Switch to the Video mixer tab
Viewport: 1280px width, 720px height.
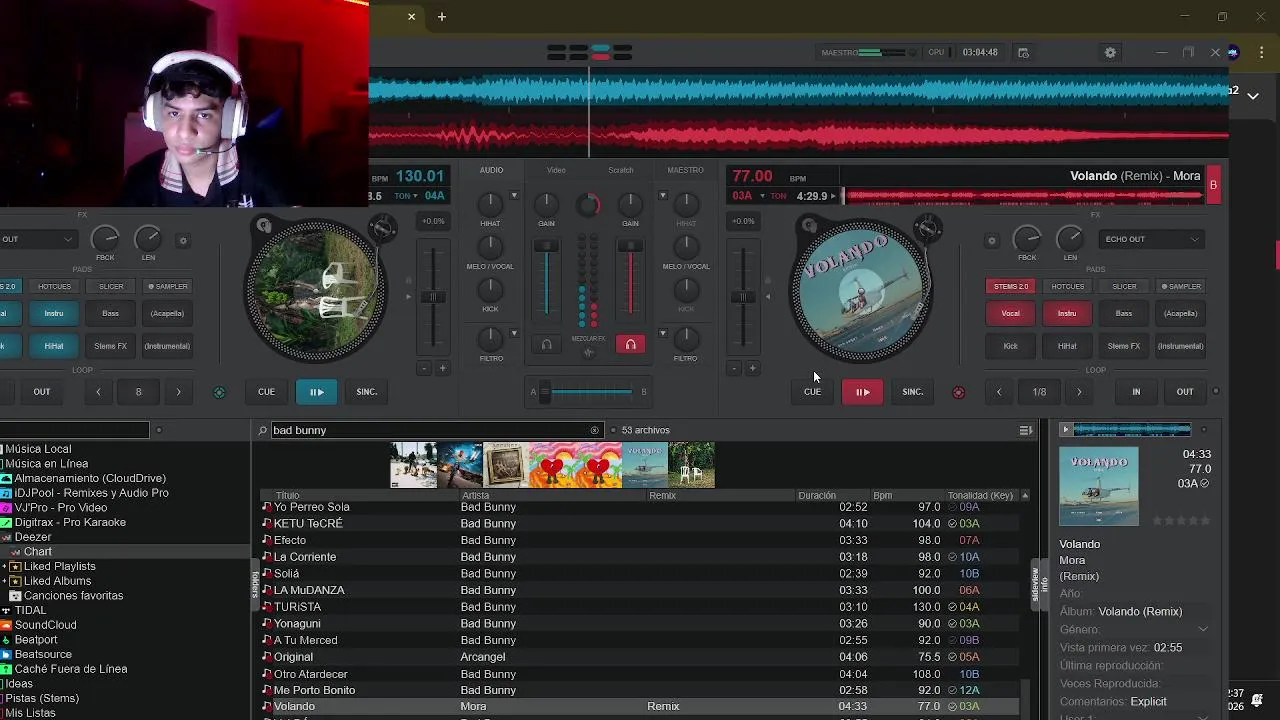tap(556, 170)
